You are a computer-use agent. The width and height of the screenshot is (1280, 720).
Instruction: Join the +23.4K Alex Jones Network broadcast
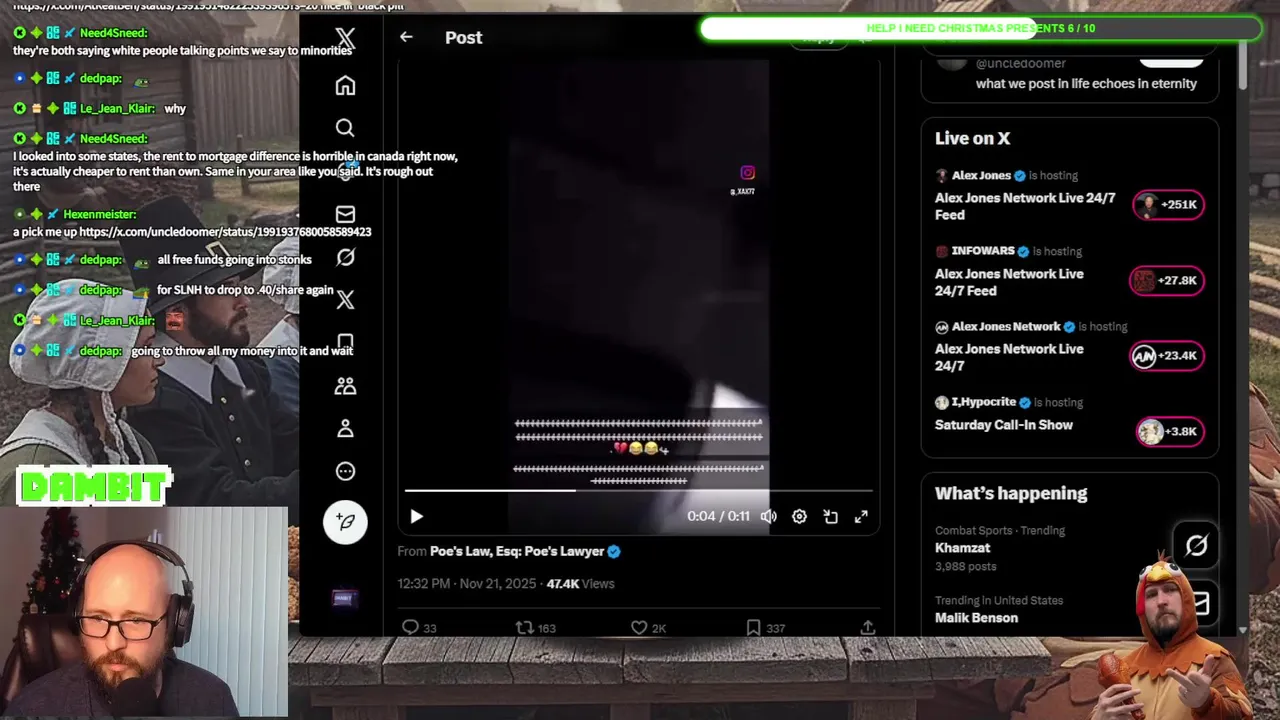pos(1168,355)
